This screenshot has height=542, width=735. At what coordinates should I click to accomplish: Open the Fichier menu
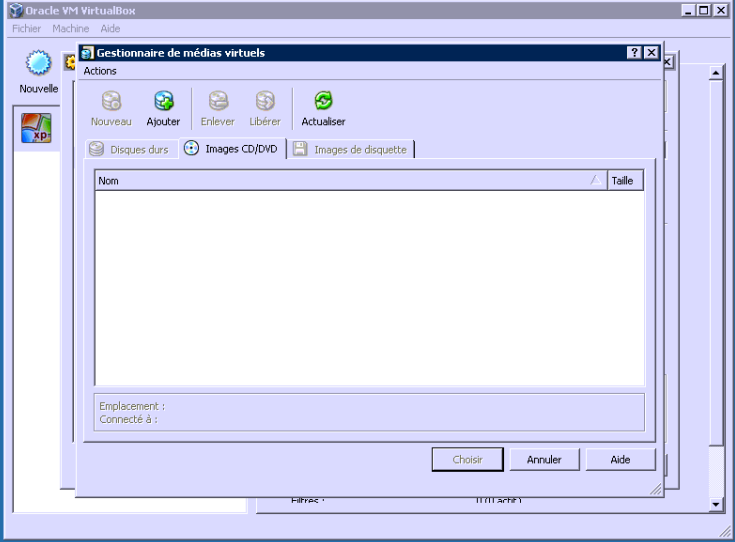[x=26, y=28]
